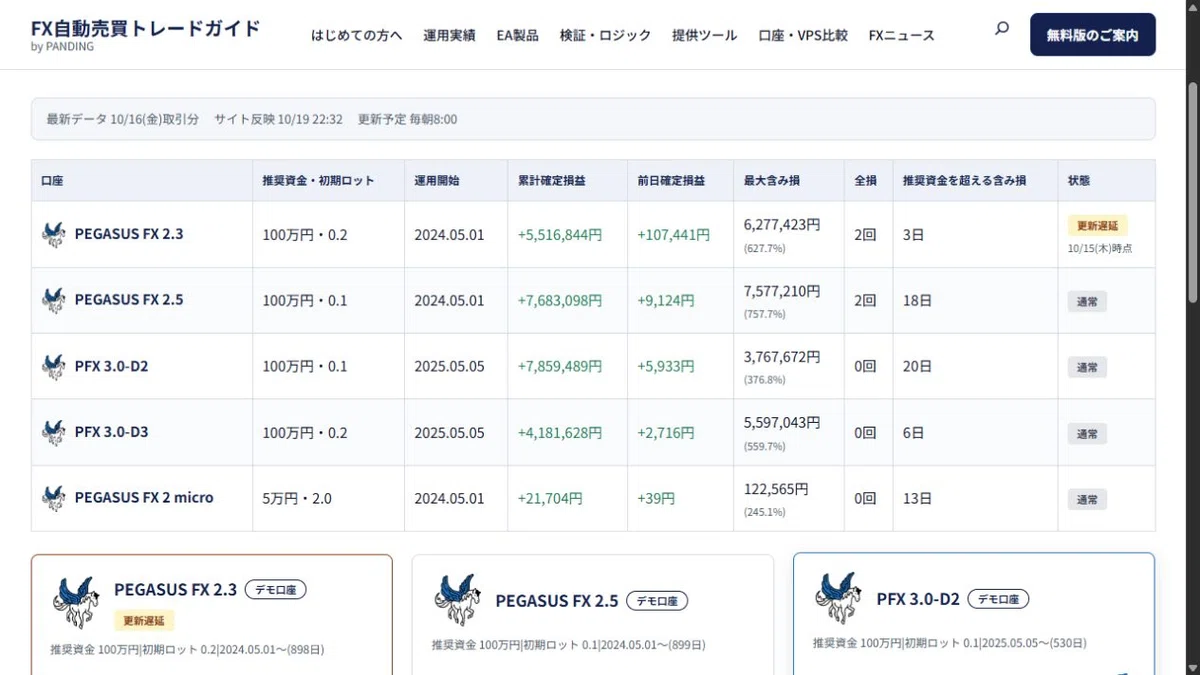The image size is (1200, 675).
Task: Click the 通常 status in PEGASUS FX 2.5 row
Action: coord(1087,302)
